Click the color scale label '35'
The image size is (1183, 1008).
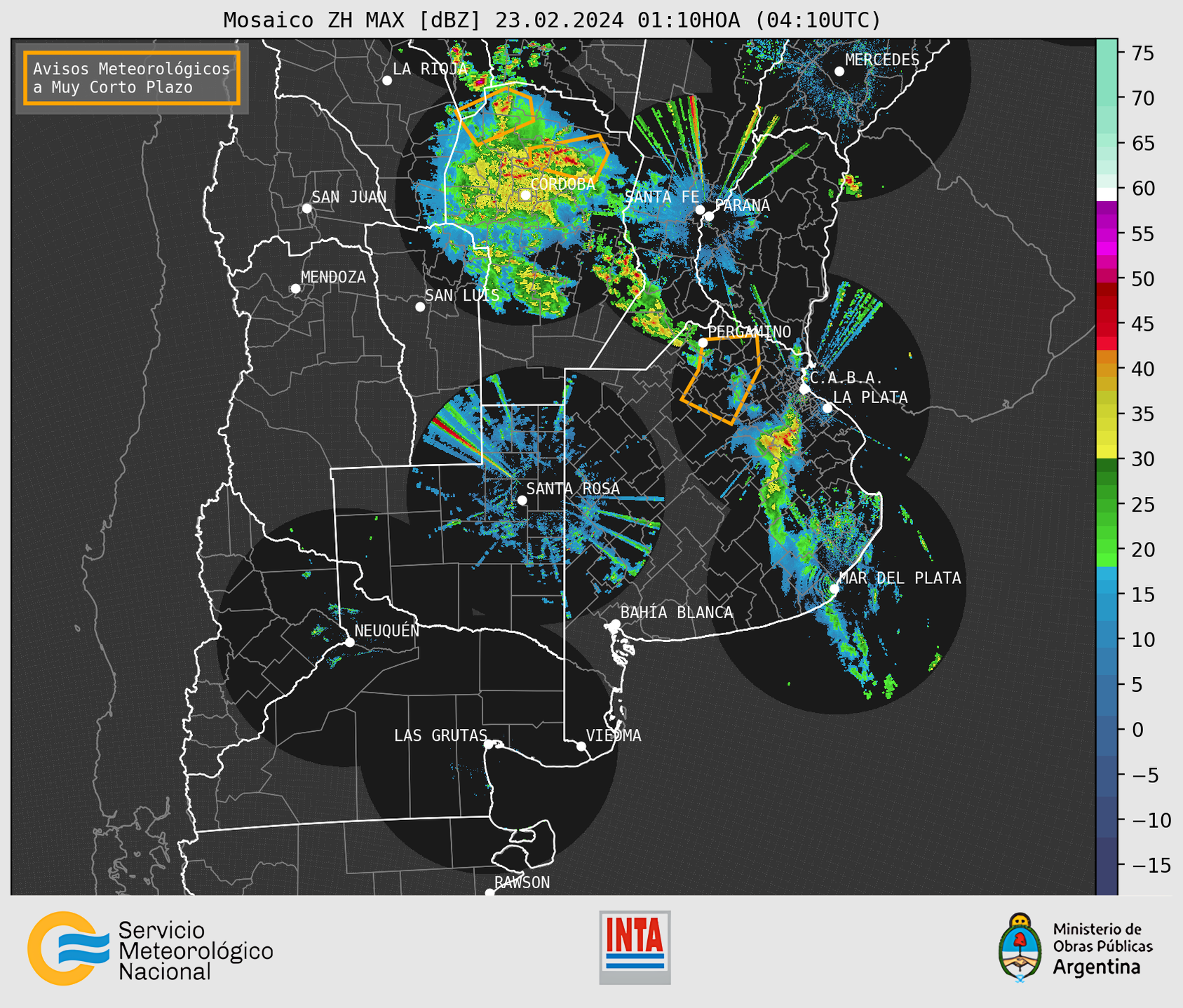click(1143, 414)
